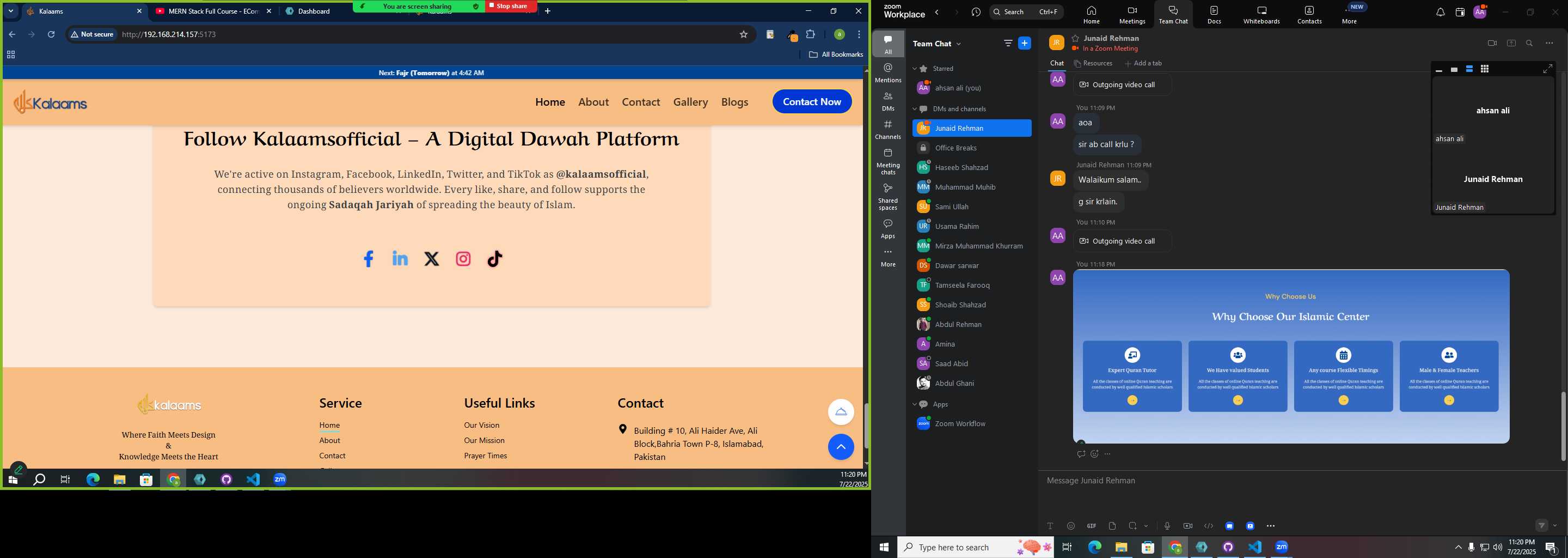Image resolution: width=1568 pixels, height=558 pixels.
Task: Start a video meeting with Junaid Rehman
Action: click(x=1492, y=43)
